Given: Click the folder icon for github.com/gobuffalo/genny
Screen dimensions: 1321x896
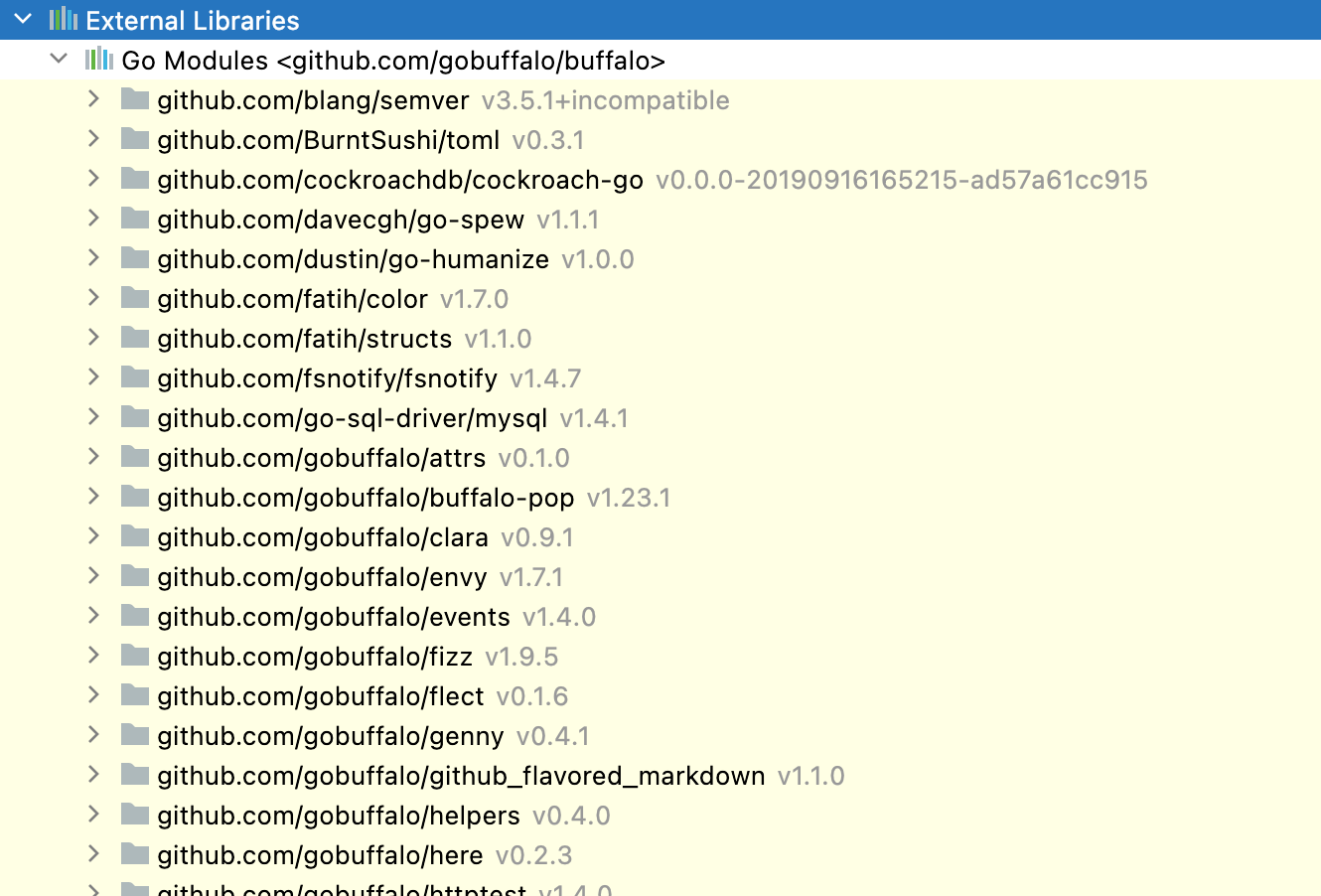Looking at the screenshot, I should 133,735.
